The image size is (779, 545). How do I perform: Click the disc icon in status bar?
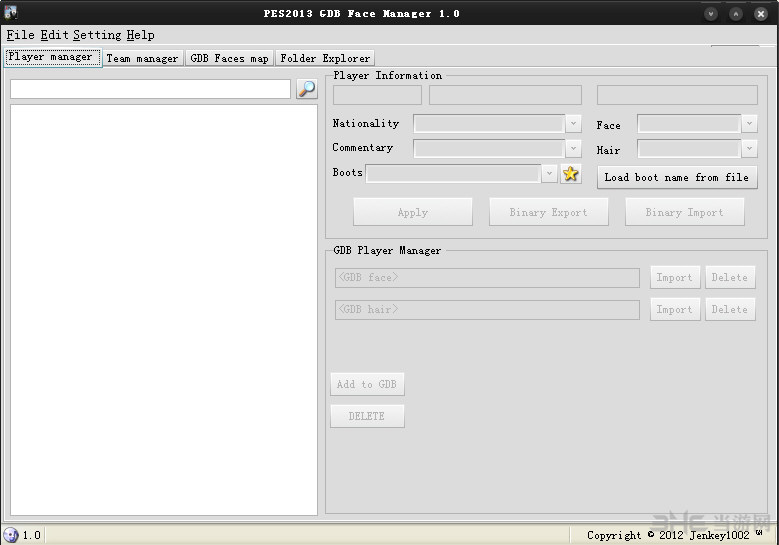(x=11, y=535)
